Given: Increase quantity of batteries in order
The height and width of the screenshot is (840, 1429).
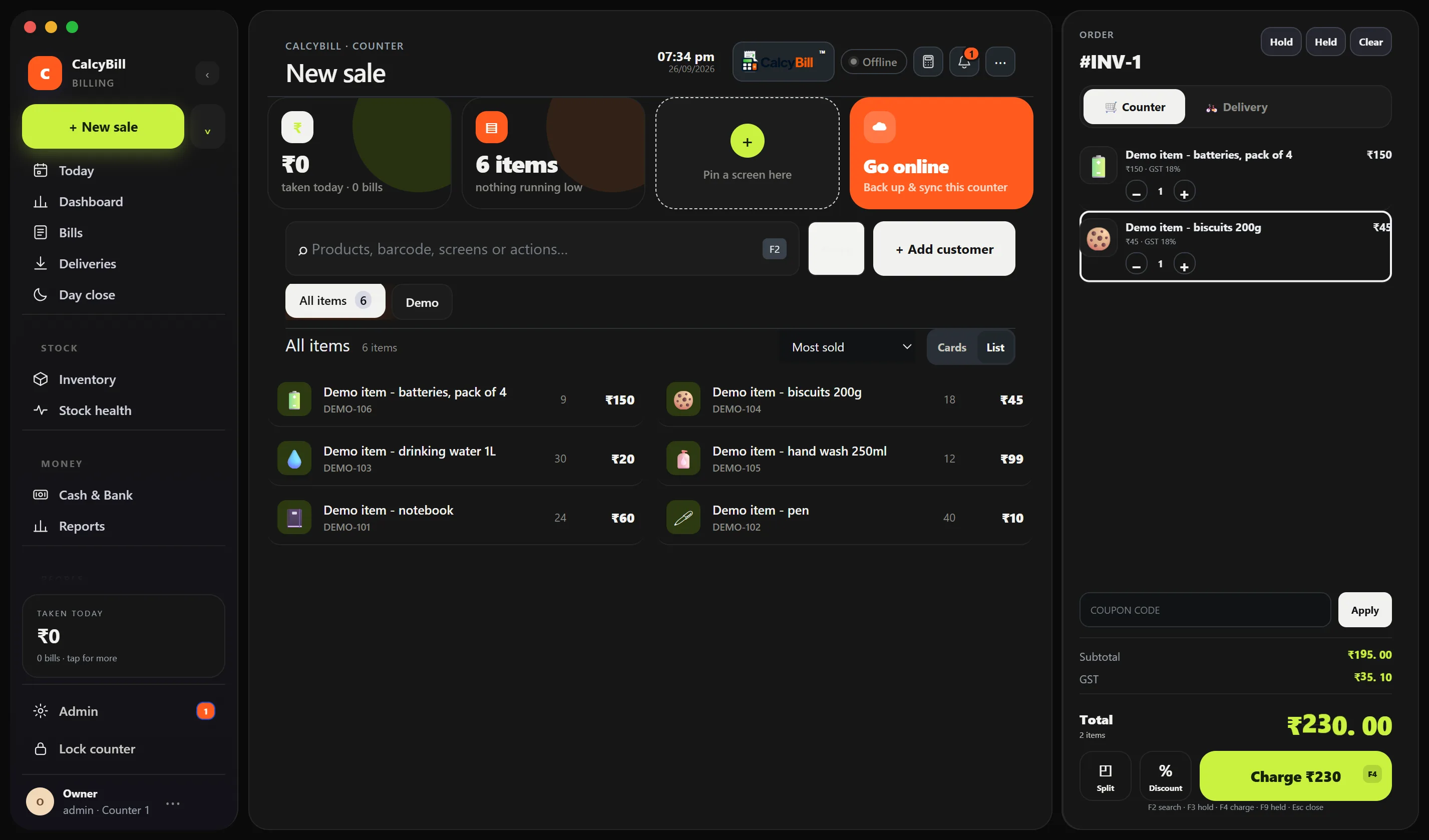Looking at the screenshot, I should 1184,192.
